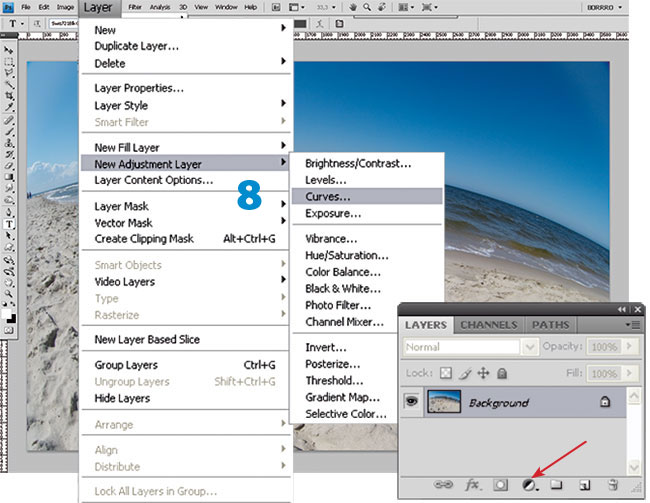The height and width of the screenshot is (503, 650).
Task: Open the Filter menu
Action: pyautogui.click(x=135, y=7)
